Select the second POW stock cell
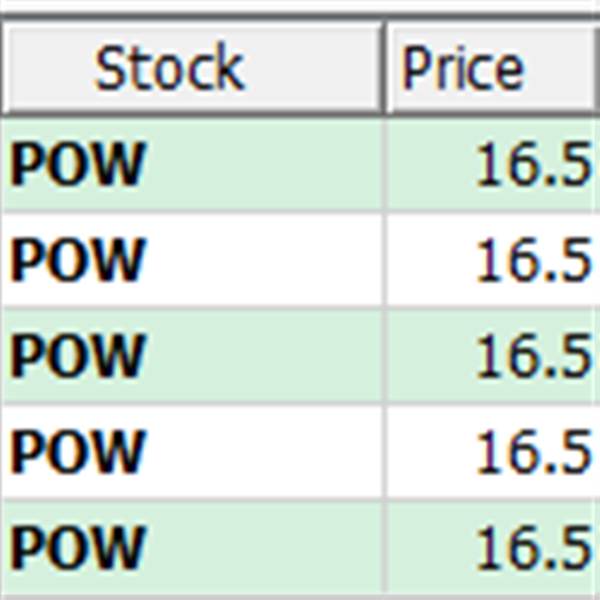 [191, 260]
